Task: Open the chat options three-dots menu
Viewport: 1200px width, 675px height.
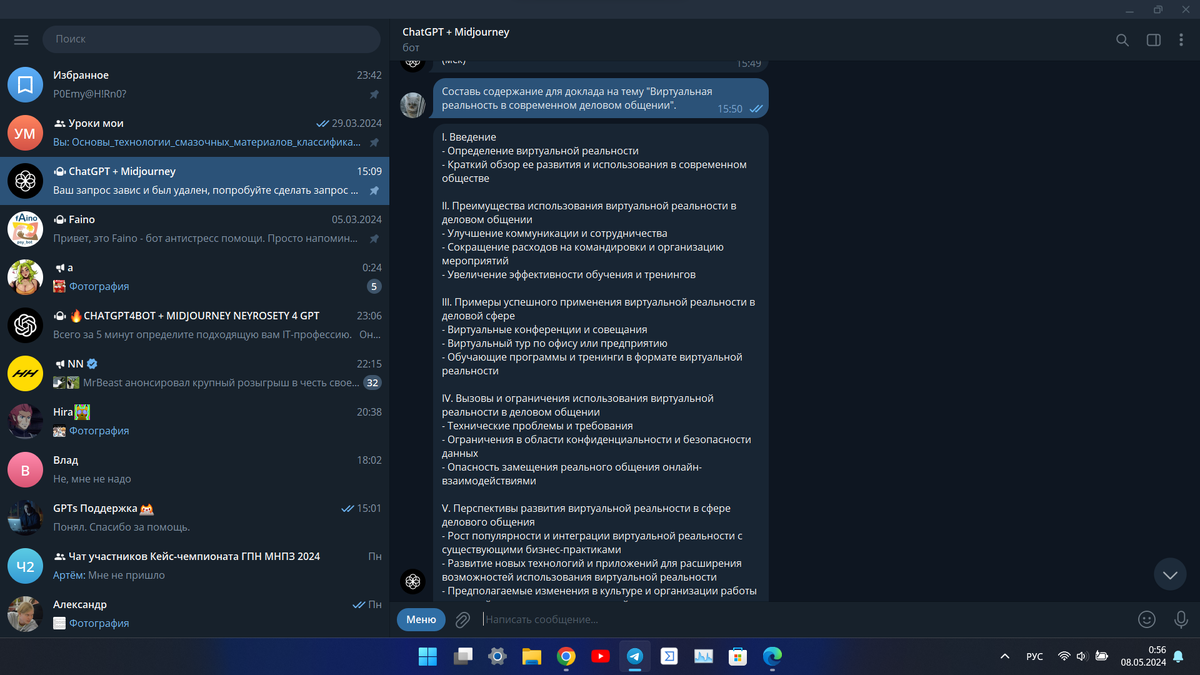Action: tap(1182, 40)
